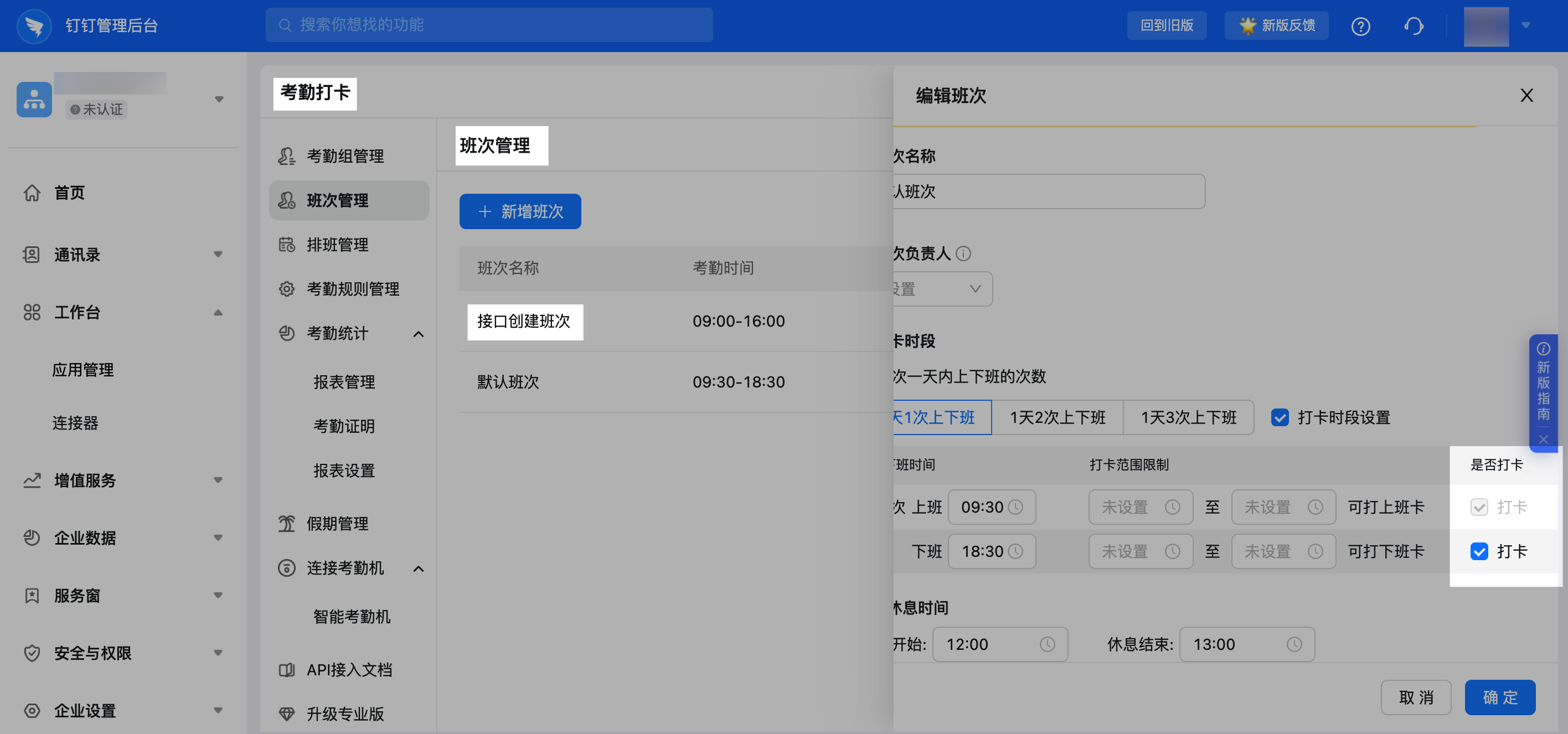Screen dimensions: 1568x734
Task: Click the 确定 button
Action: pyautogui.click(x=1500, y=697)
